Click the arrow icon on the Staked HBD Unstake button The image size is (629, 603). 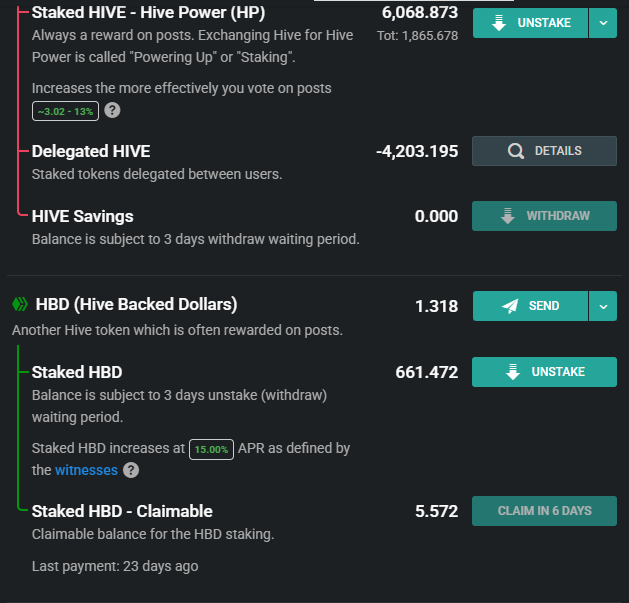point(513,372)
